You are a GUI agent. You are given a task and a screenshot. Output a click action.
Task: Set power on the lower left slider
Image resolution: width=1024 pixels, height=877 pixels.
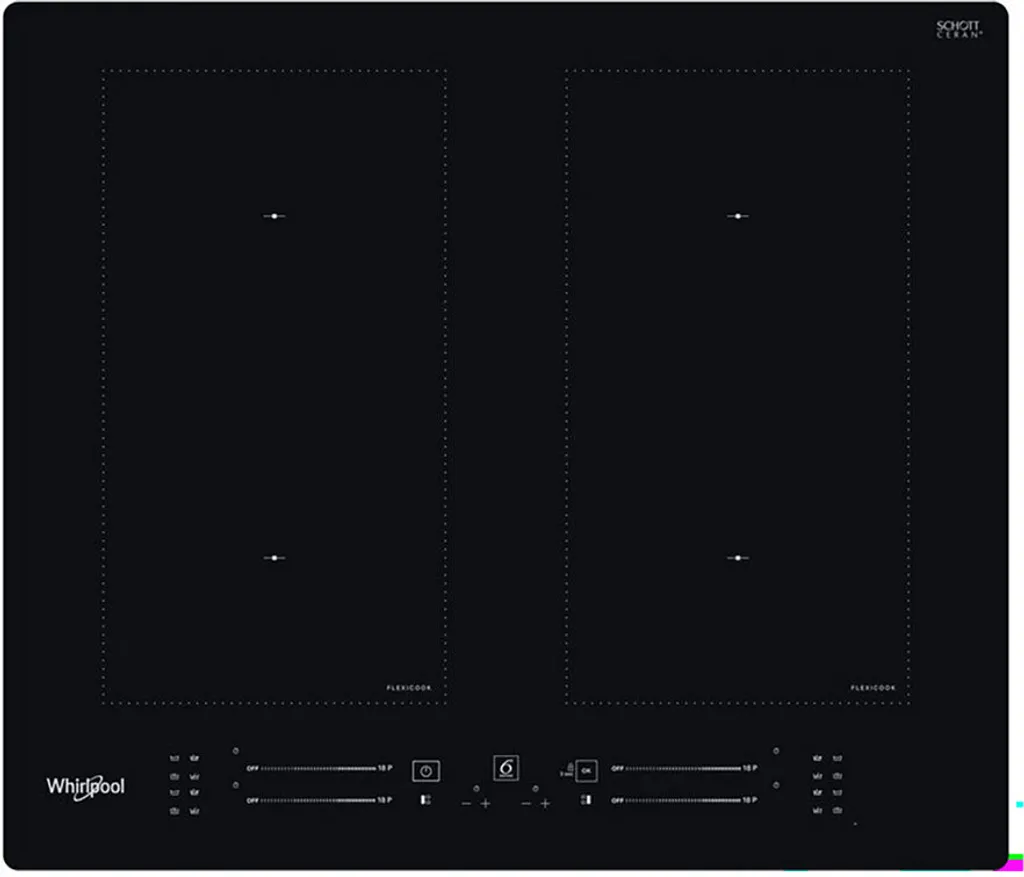point(319,800)
